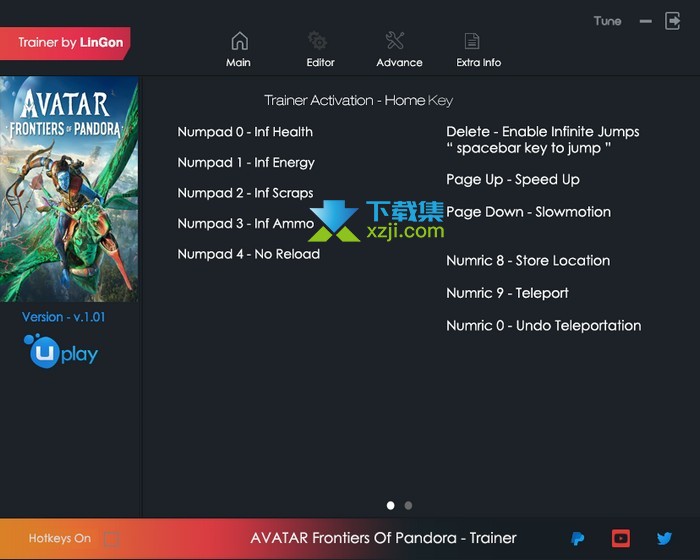Click 'Numpad 3 - Inf Ammo' text
The height and width of the screenshot is (560, 700).
coord(246,223)
